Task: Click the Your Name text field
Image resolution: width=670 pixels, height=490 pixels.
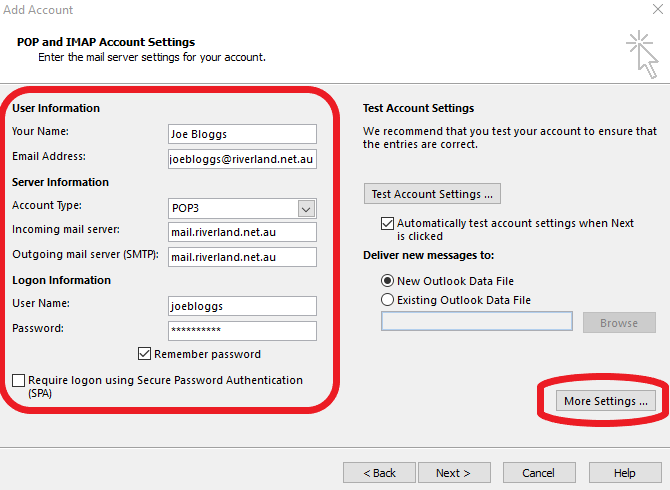Action: (x=242, y=134)
